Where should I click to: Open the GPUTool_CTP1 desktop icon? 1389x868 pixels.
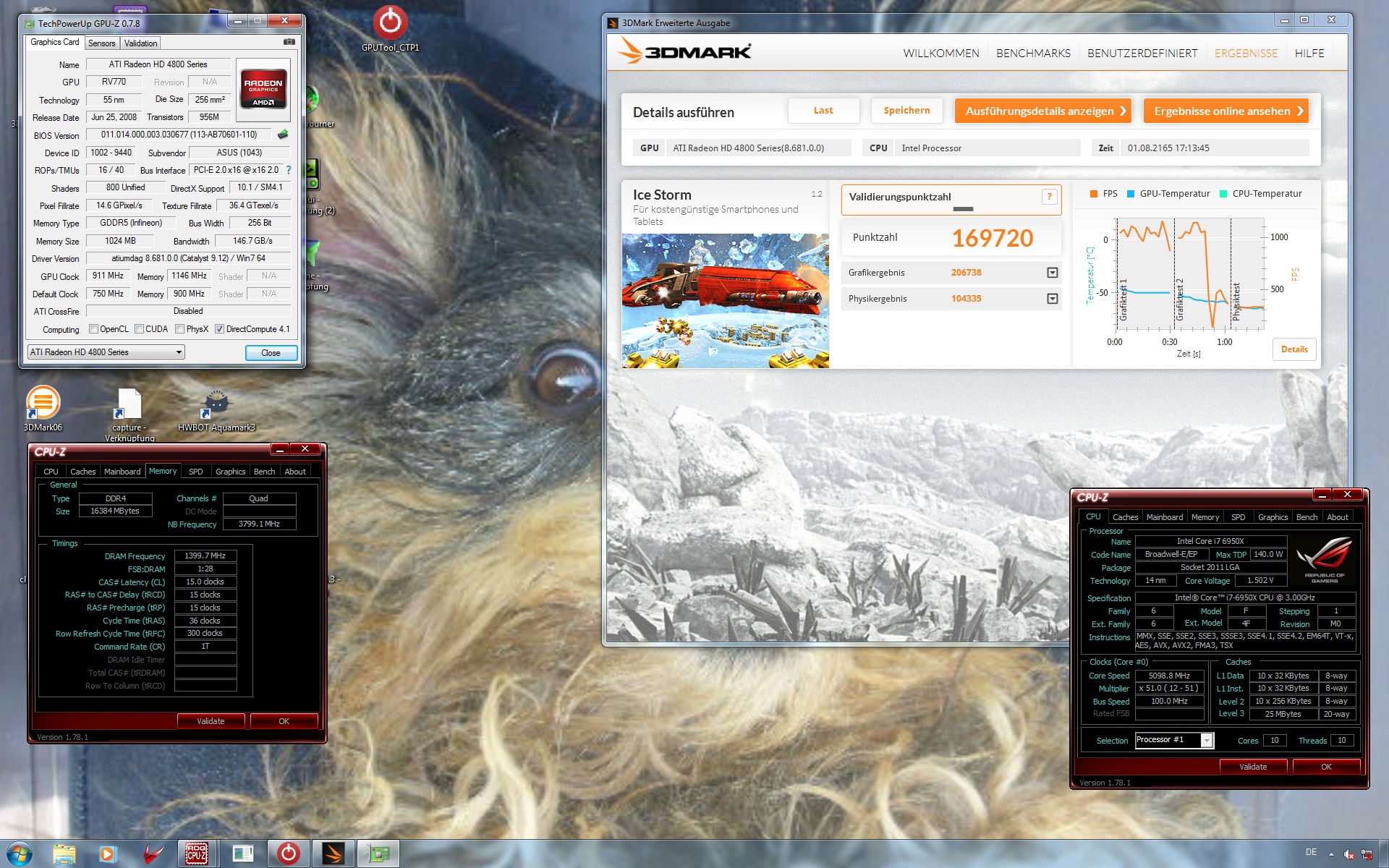click(390, 29)
